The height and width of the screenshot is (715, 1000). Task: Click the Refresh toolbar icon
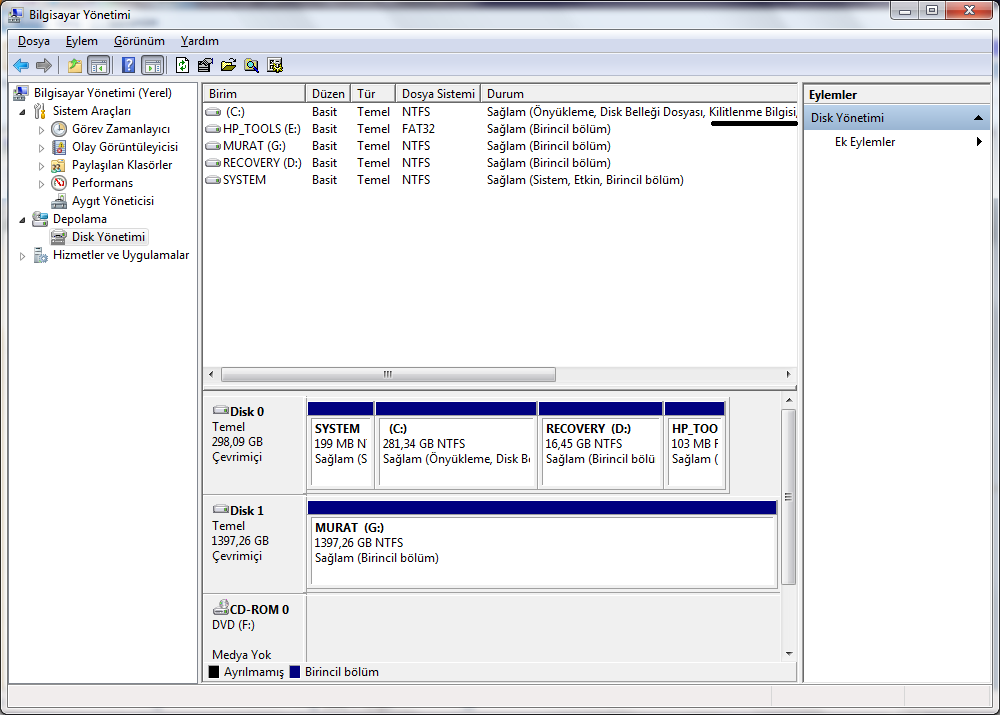[x=182, y=65]
